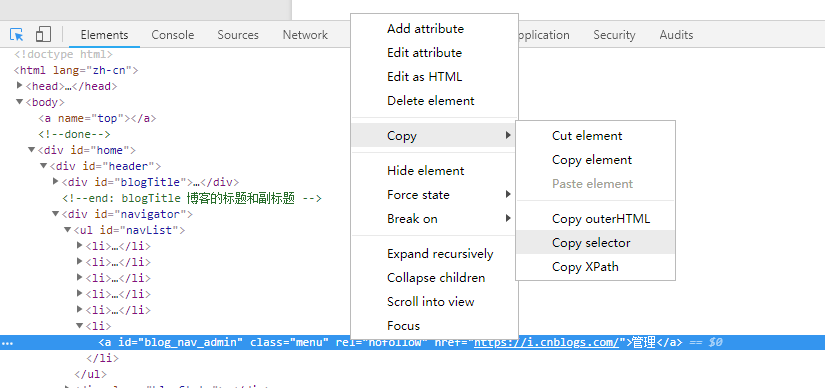Click the three-dots gutter on selected row
Image resolution: width=825 pixels, height=388 pixels.
(x=7, y=343)
